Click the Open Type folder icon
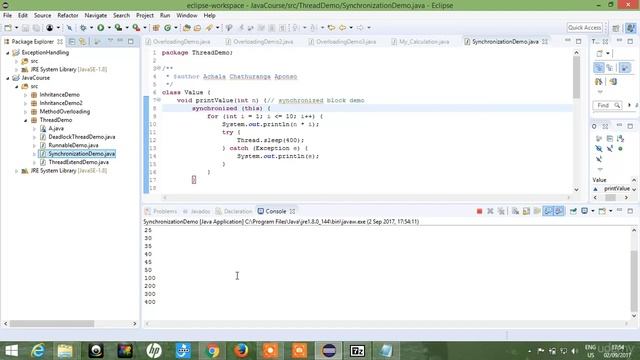The image size is (640, 360). pyautogui.click(x=187, y=28)
